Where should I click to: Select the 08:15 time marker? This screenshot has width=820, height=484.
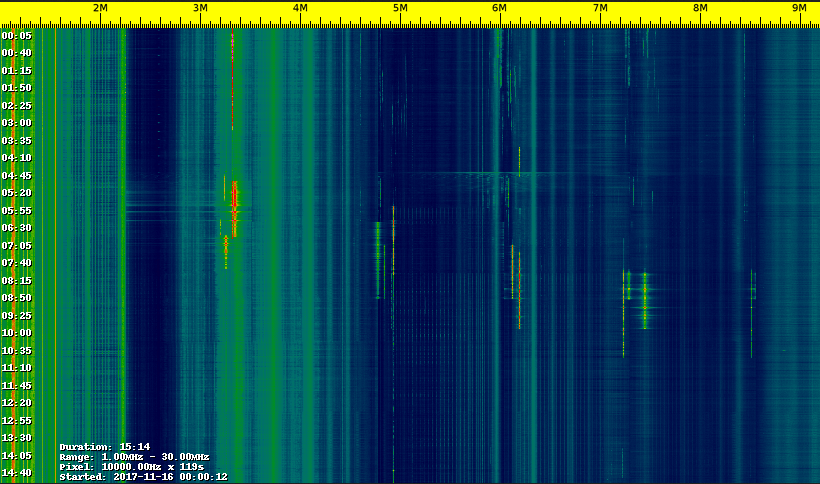(17, 281)
